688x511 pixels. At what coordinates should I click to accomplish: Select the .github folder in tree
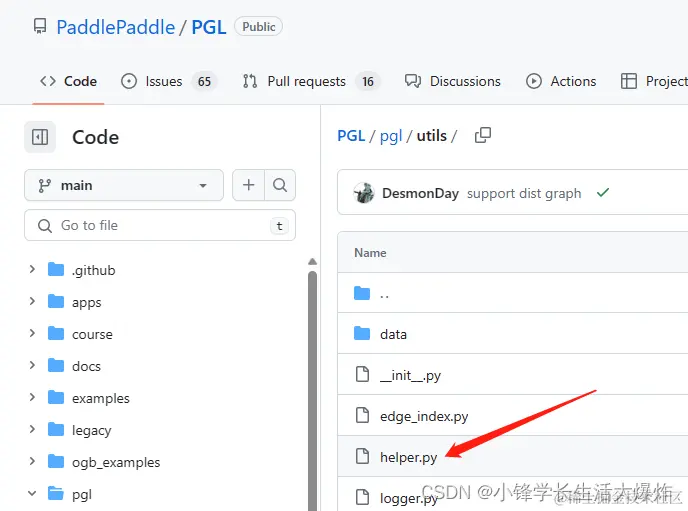point(93,270)
